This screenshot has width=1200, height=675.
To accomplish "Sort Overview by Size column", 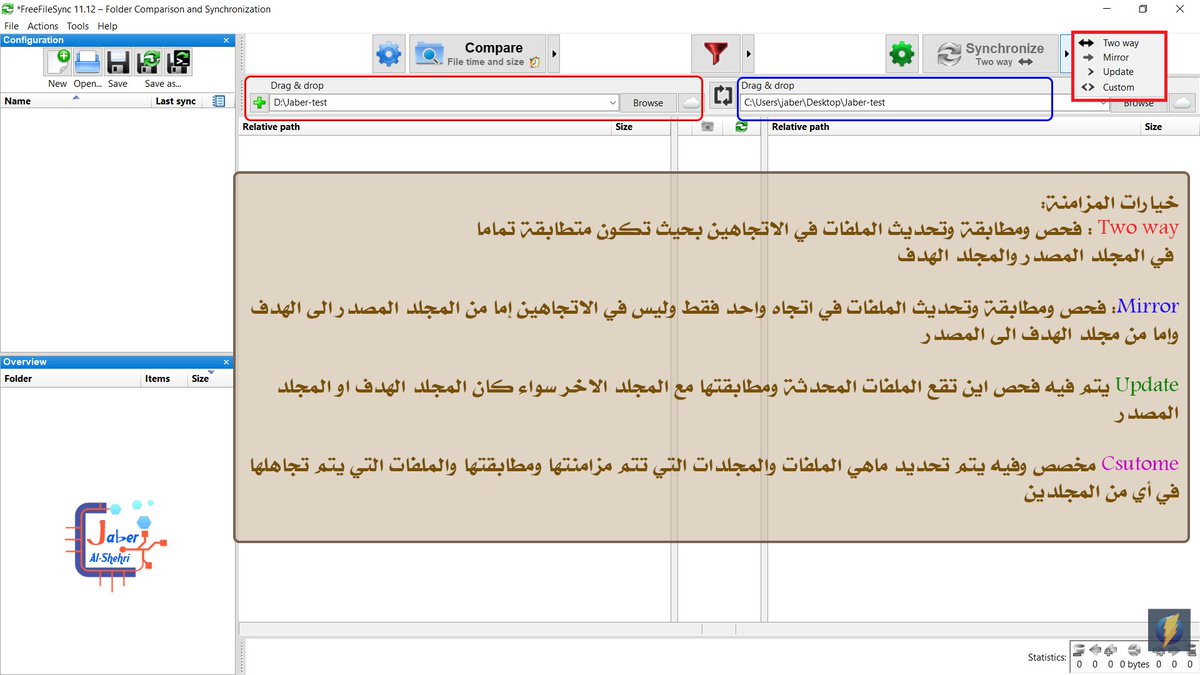I will (x=209, y=379).
